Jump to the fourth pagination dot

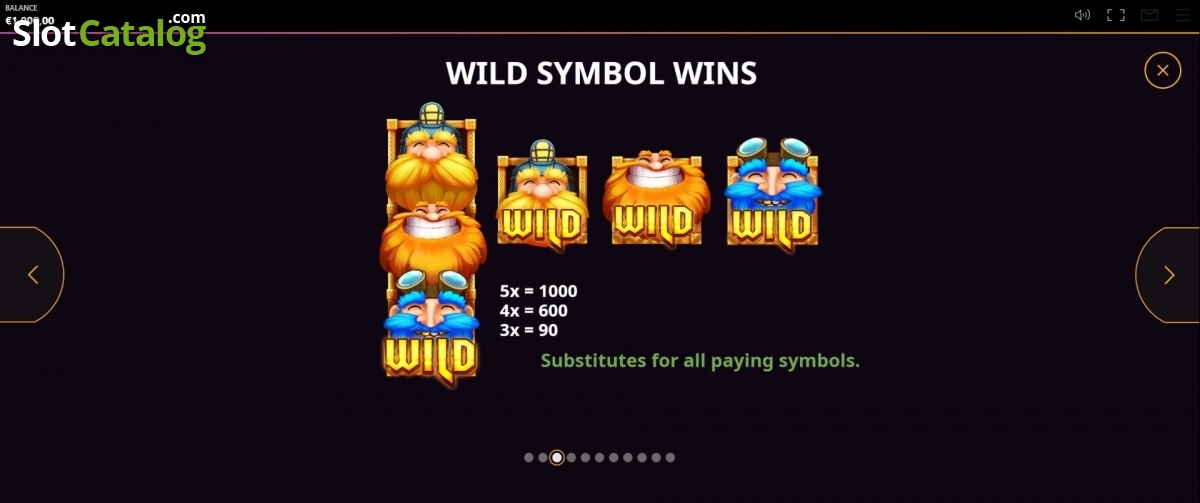[x=571, y=457]
